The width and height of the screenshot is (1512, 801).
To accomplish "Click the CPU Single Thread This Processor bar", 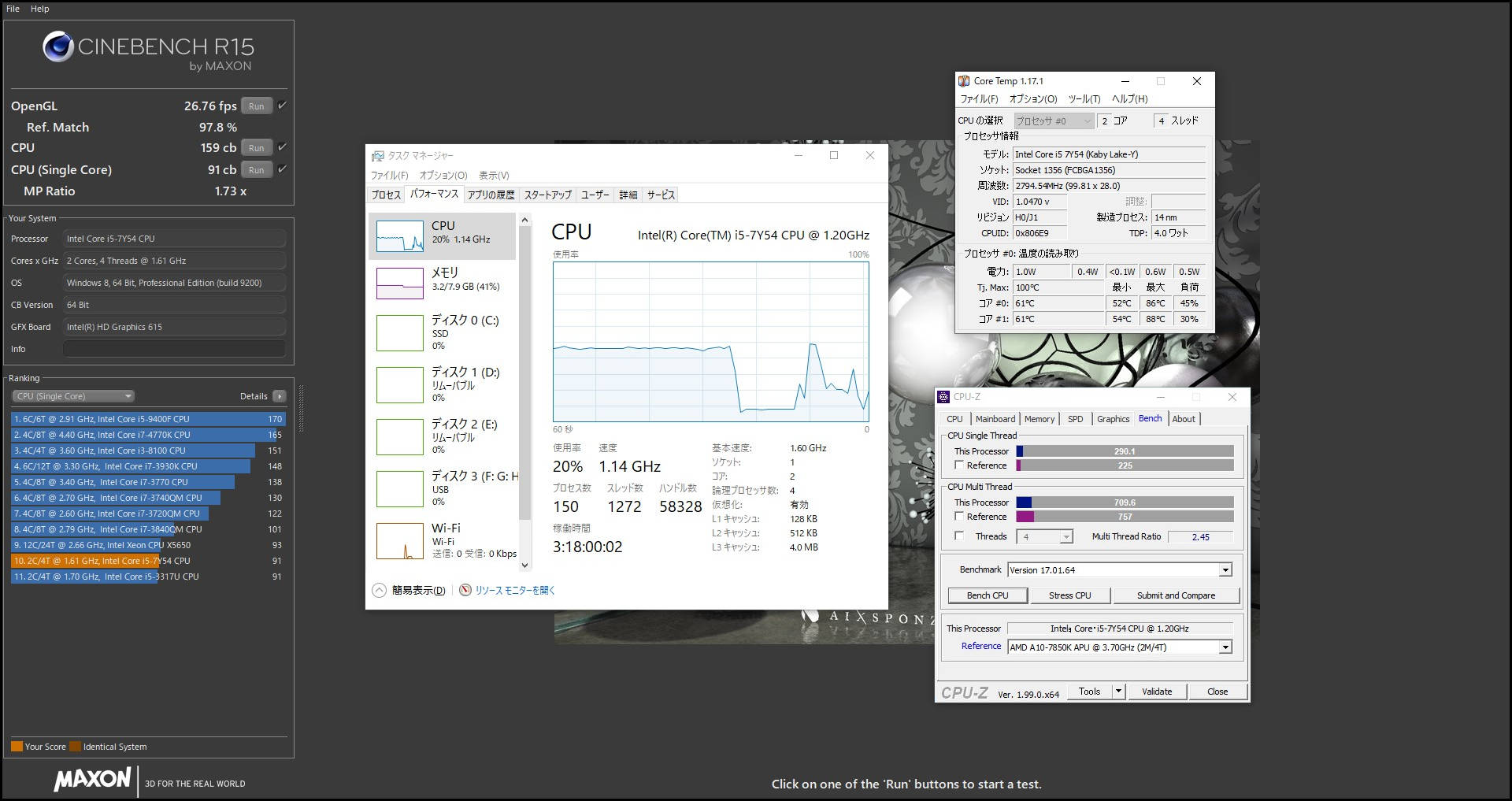I will click(1125, 451).
